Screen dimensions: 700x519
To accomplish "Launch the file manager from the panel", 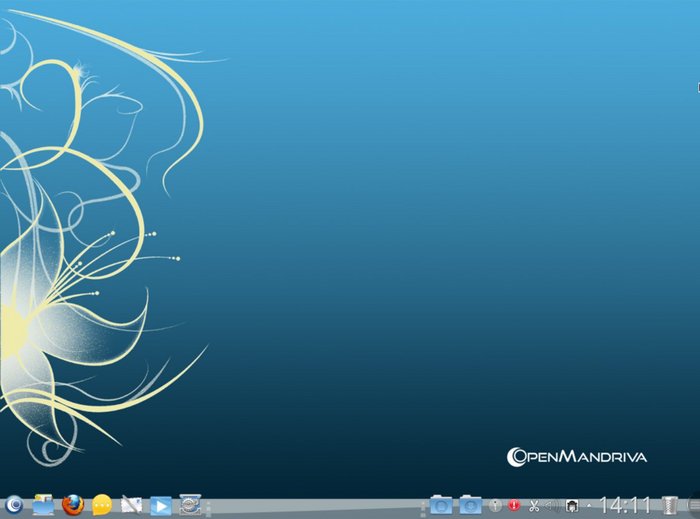I will (43, 506).
